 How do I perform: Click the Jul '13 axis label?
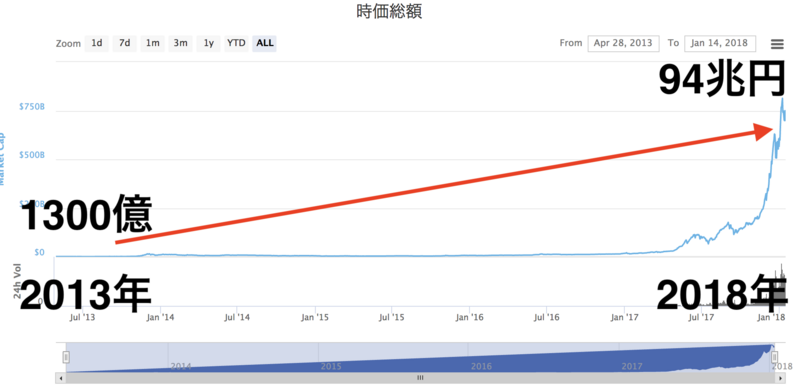83,317
